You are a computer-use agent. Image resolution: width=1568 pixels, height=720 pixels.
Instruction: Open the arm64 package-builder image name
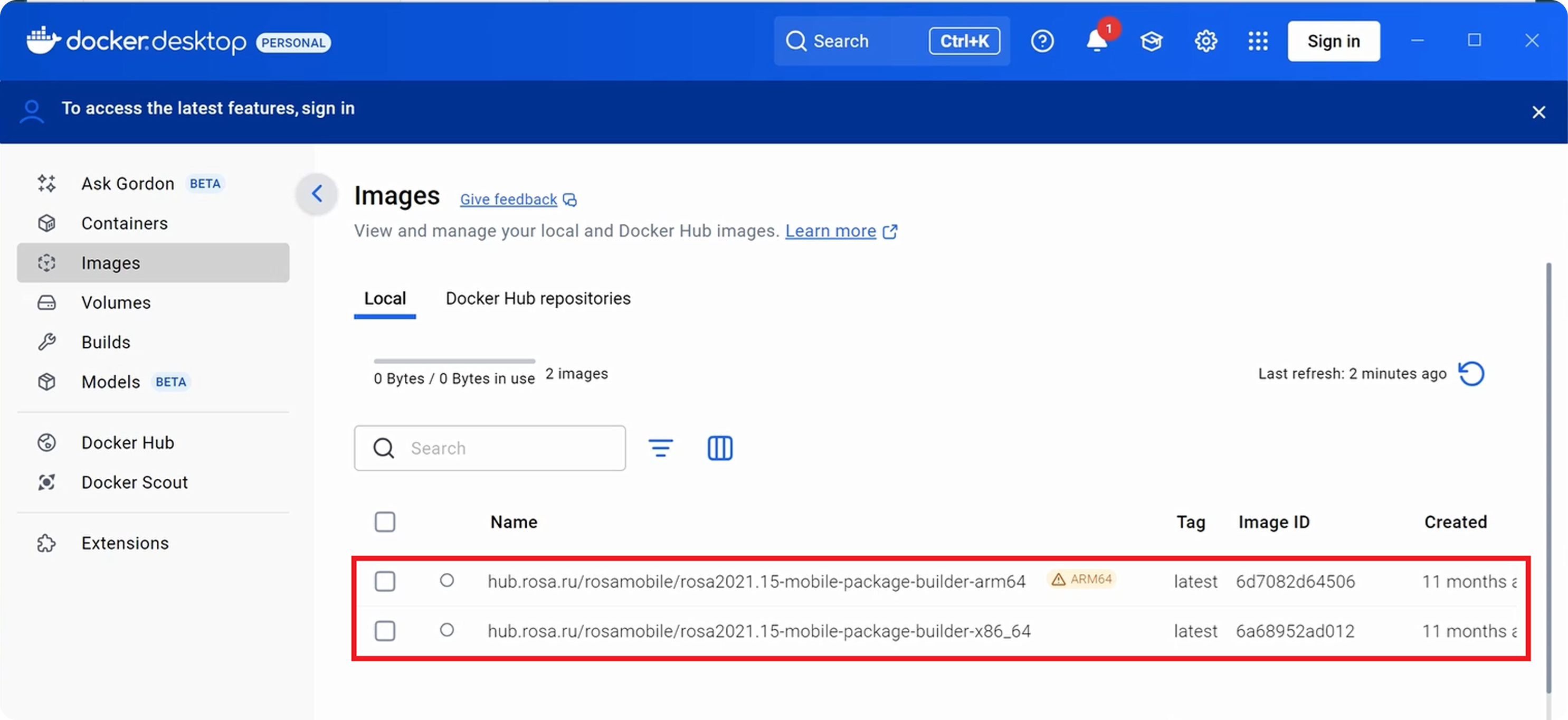[x=757, y=581]
